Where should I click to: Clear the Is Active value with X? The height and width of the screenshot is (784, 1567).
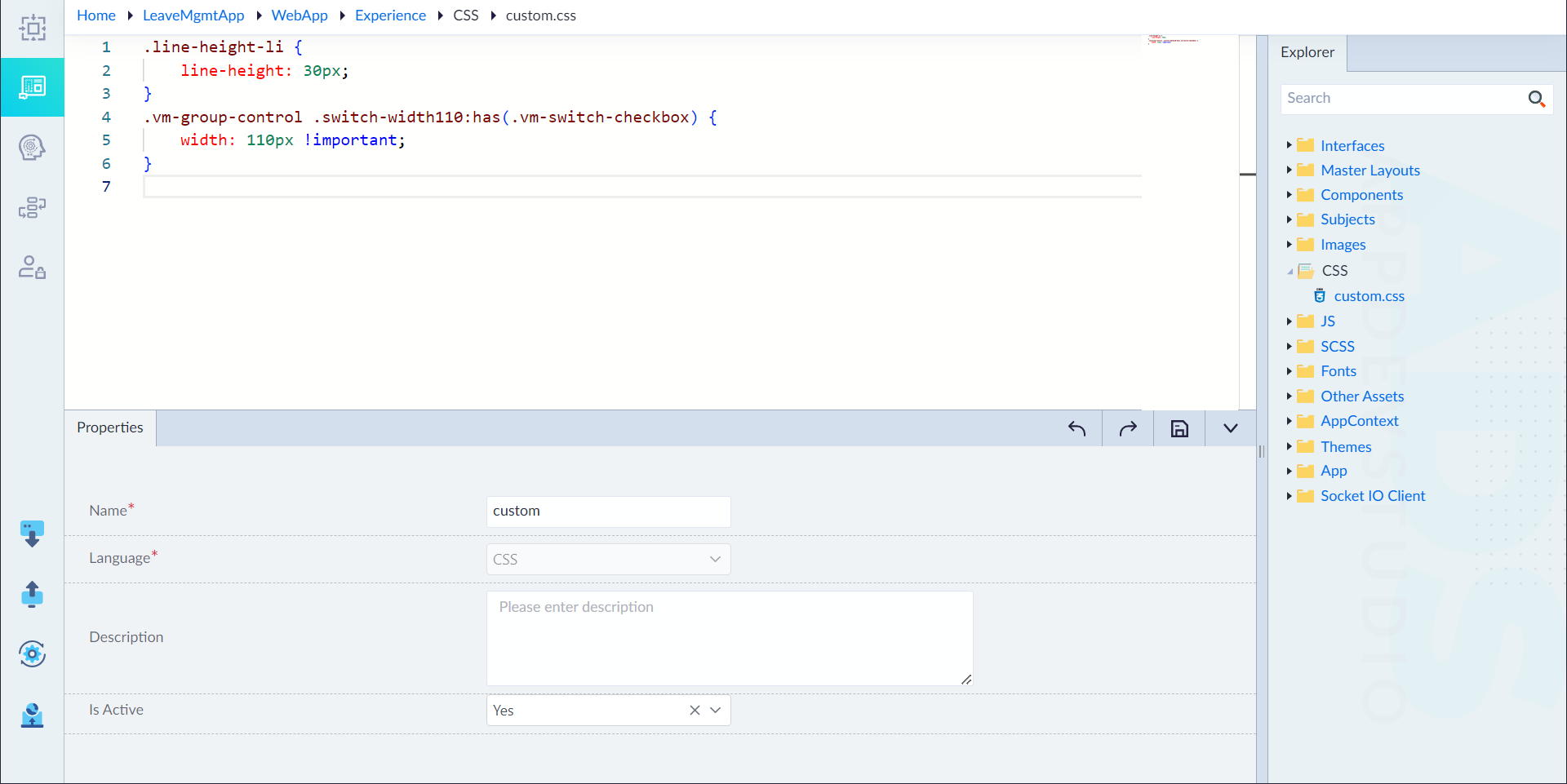pos(695,710)
